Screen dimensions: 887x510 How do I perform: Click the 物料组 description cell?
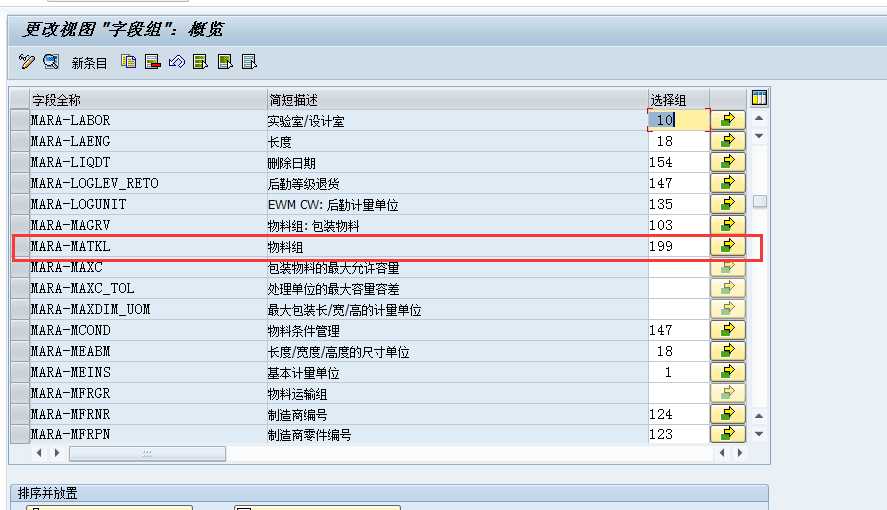coord(457,246)
